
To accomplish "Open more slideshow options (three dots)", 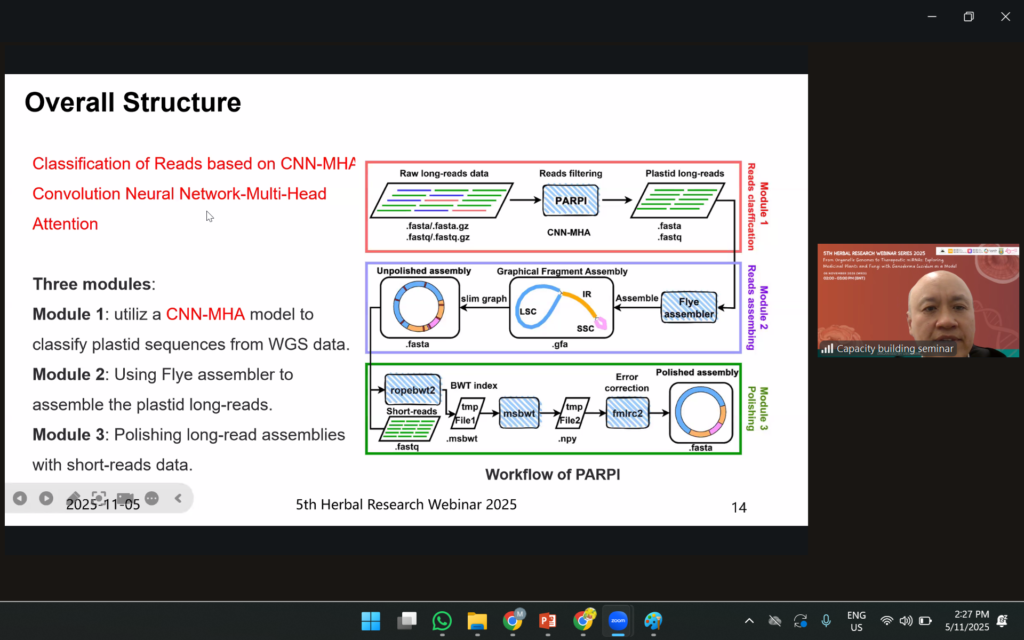I will point(152,498).
